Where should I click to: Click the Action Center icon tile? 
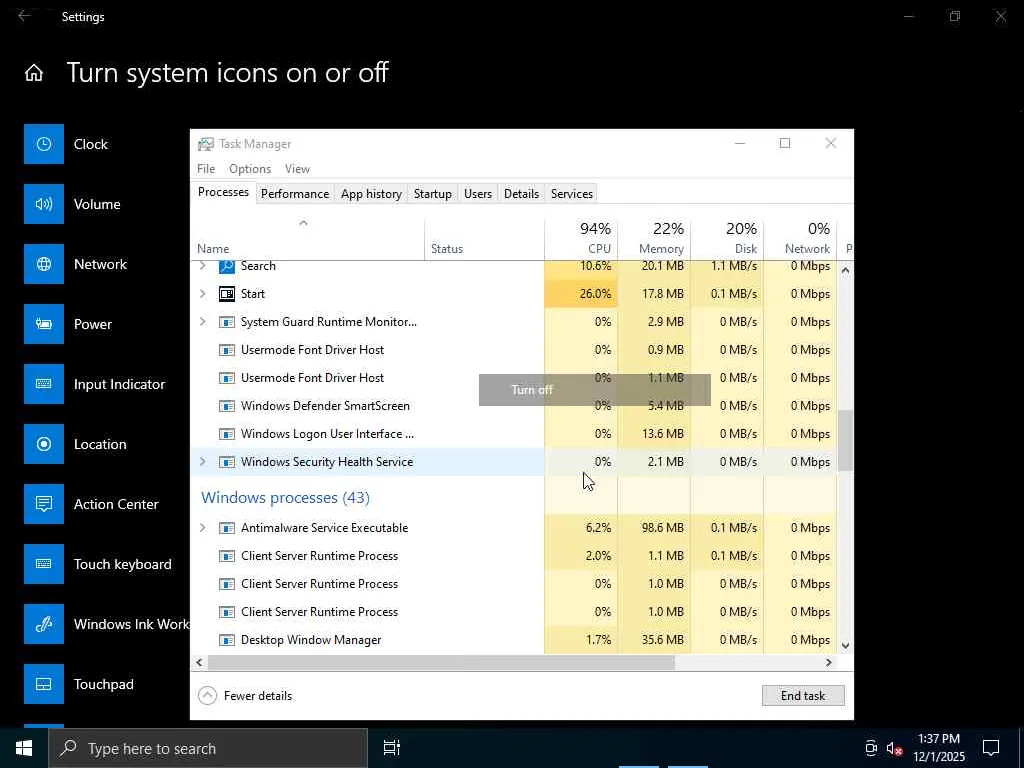tap(44, 504)
